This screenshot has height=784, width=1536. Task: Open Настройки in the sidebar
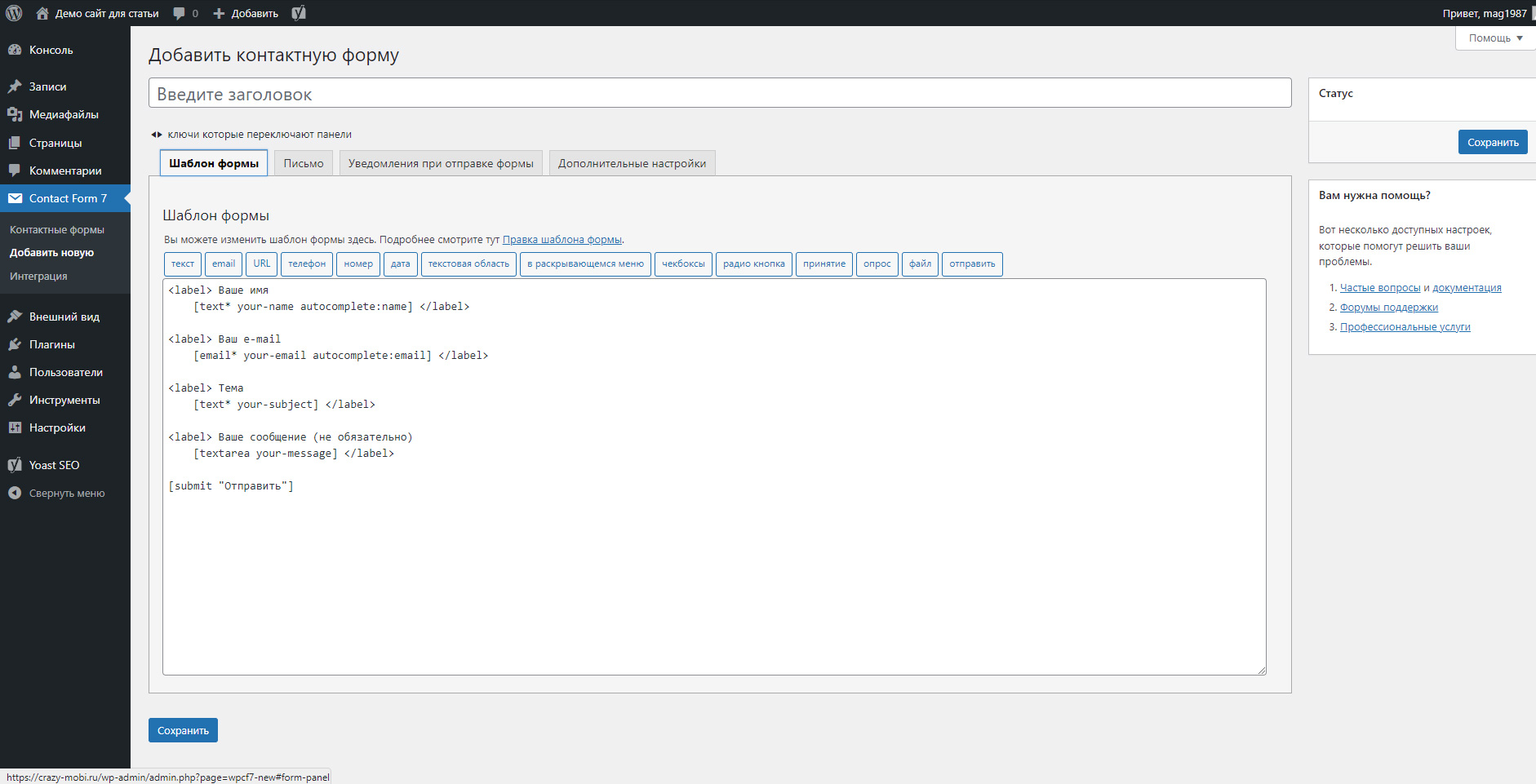pyautogui.click(x=57, y=427)
